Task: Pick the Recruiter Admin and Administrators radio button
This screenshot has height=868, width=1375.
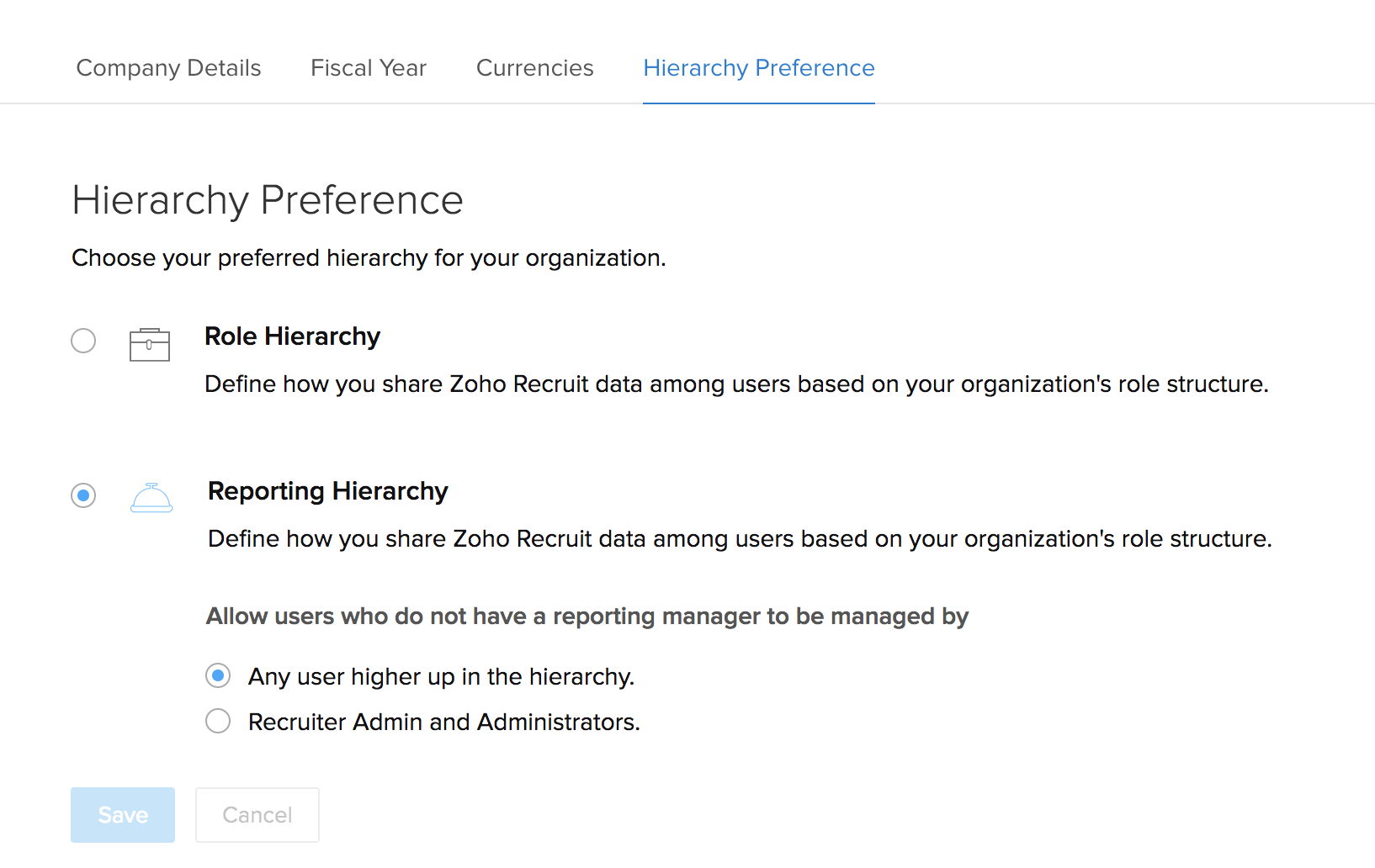Action: [x=218, y=721]
